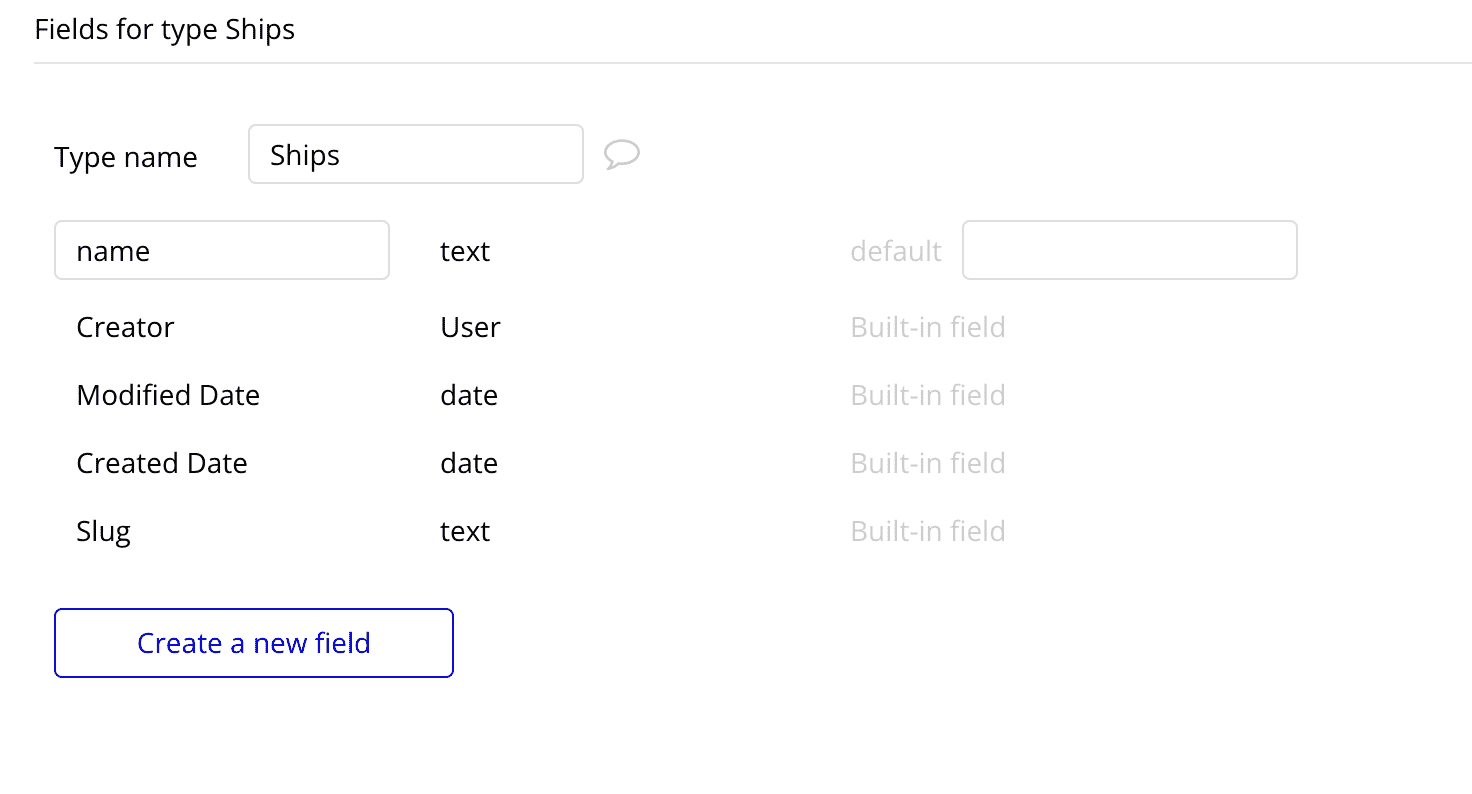The width and height of the screenshot is (1472, 794).
Task: Click the Built-in field note for Slug
Action: click(928, 531)
